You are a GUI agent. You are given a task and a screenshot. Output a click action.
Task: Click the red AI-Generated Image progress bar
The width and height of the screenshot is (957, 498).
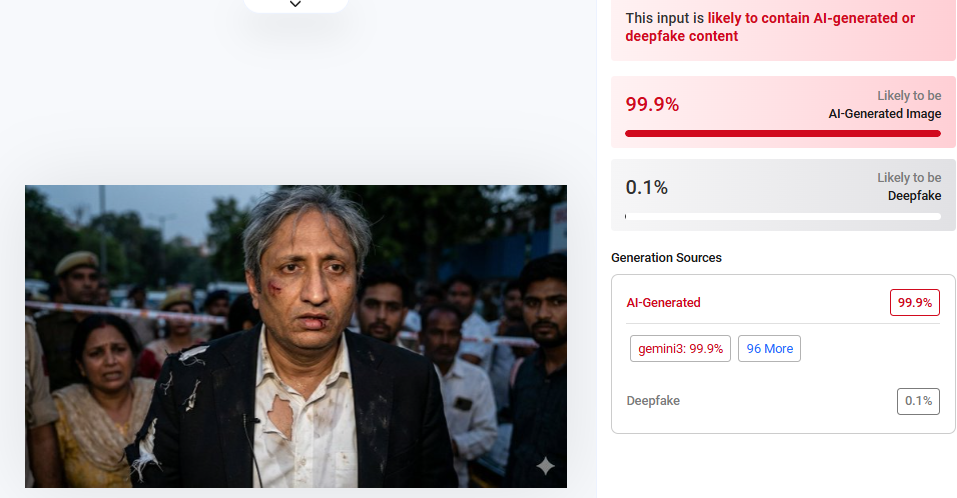[x=782, y=132]
